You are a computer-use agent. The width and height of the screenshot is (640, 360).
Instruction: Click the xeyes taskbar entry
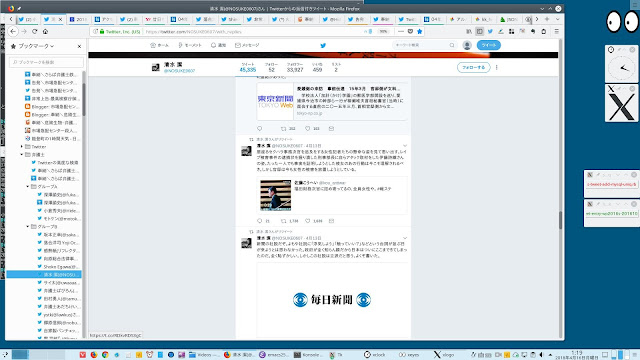point(409,355)
